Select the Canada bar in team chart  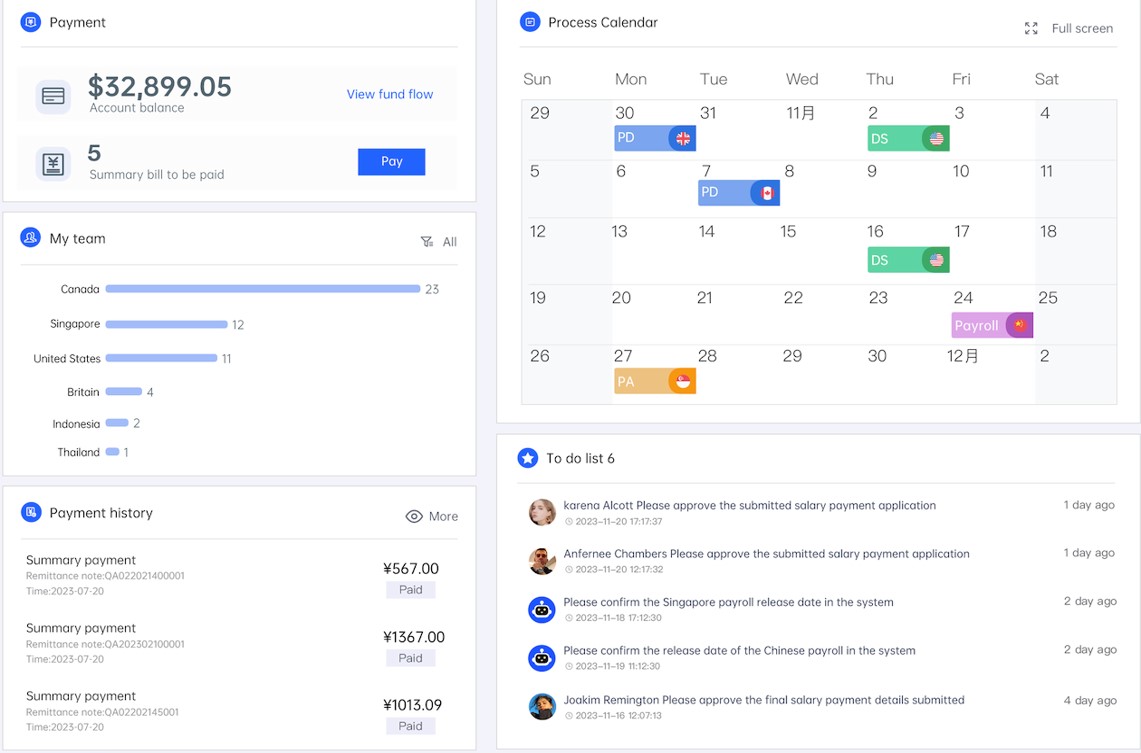[262, 289]
